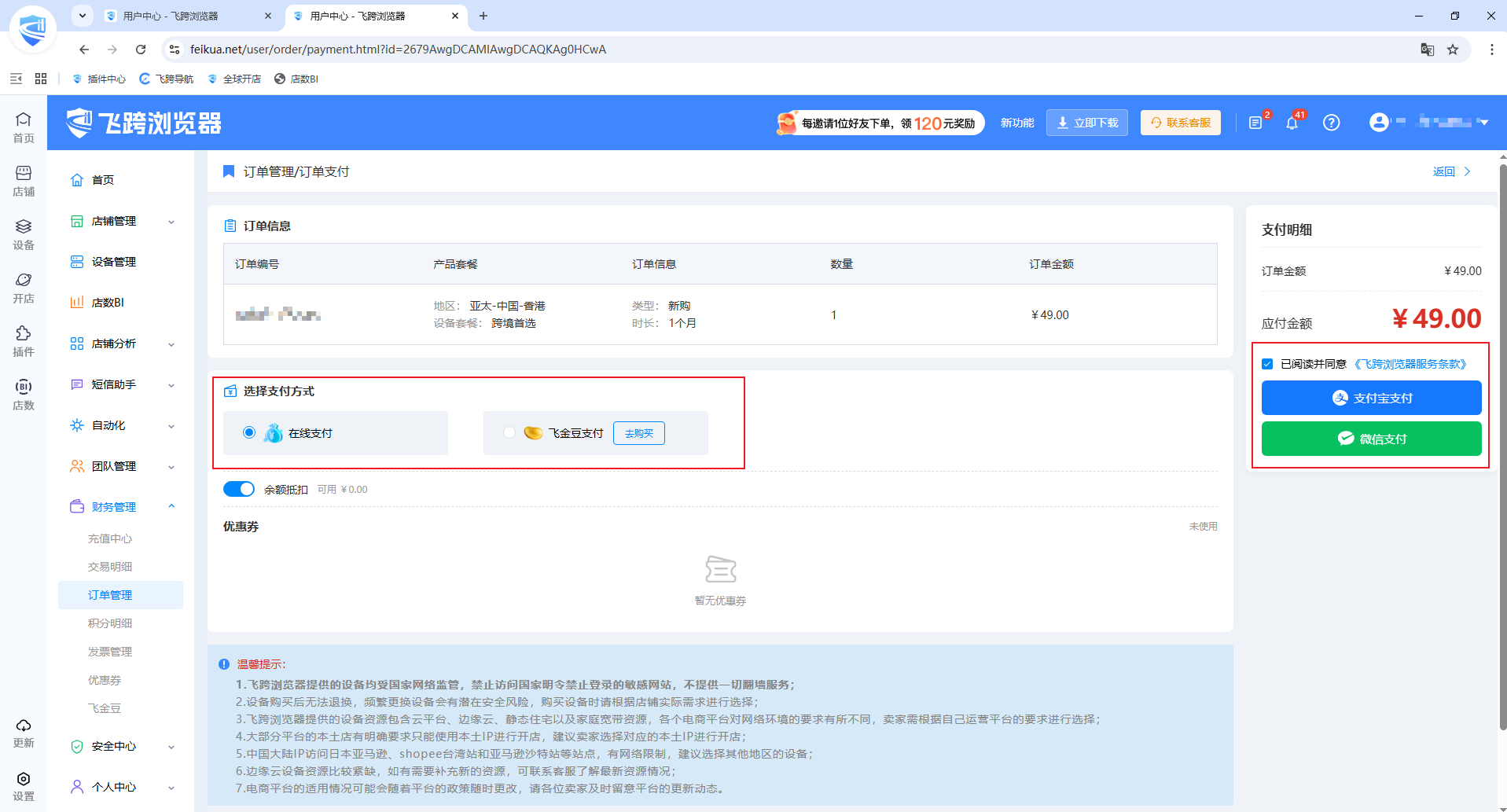1507x812 pixels.
Task: Open 发票管理 submenu item
Action: tap(110, 652)
